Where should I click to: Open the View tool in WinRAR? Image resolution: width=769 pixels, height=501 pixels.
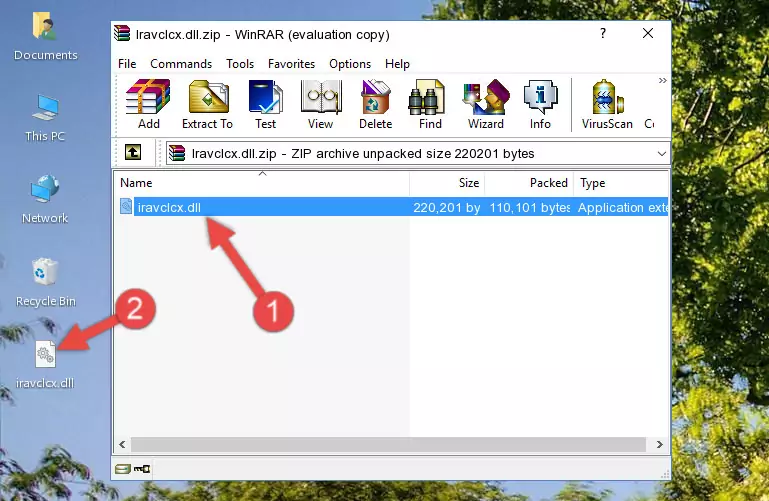tap(321, 104)
